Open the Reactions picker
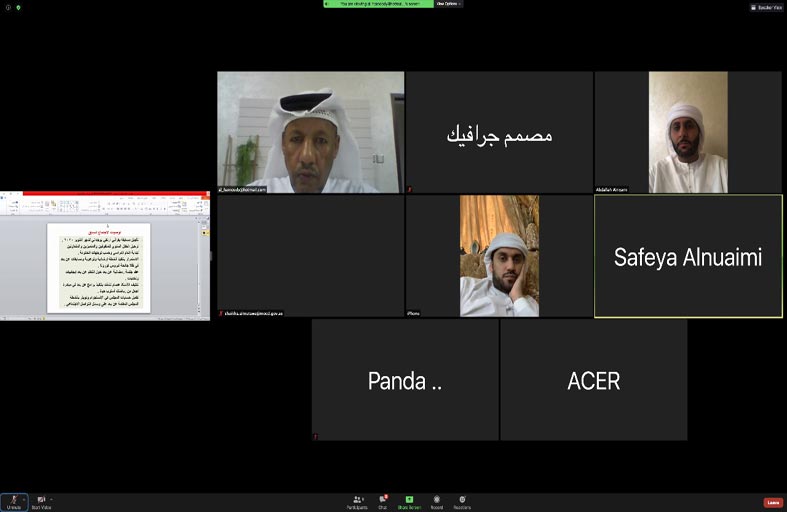 click(x=462, y=500)
